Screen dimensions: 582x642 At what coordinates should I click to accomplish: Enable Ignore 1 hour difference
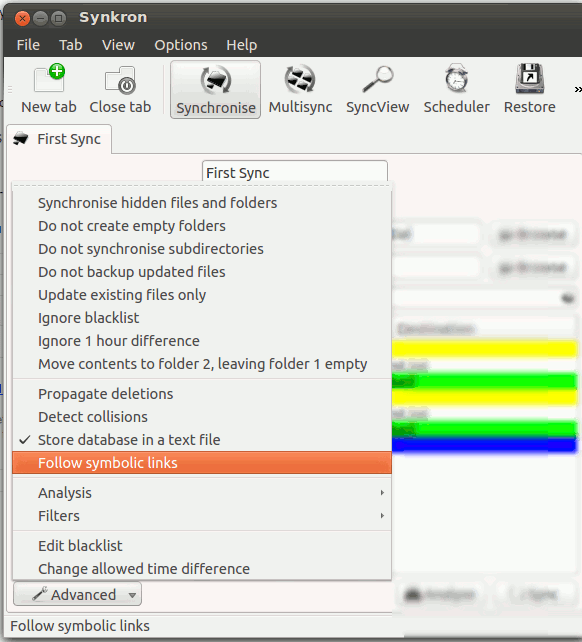[x=202, y=340]
